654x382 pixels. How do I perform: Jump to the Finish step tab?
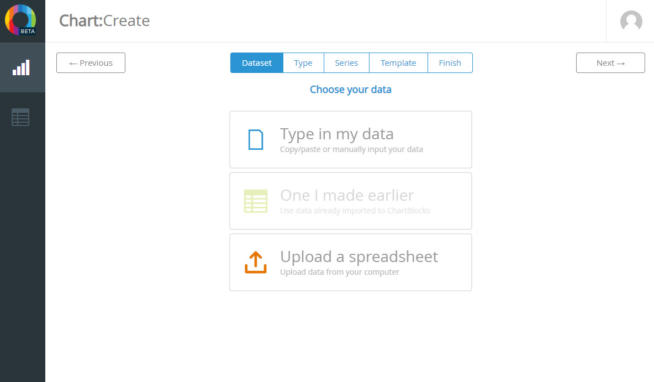tap(450, 63)
